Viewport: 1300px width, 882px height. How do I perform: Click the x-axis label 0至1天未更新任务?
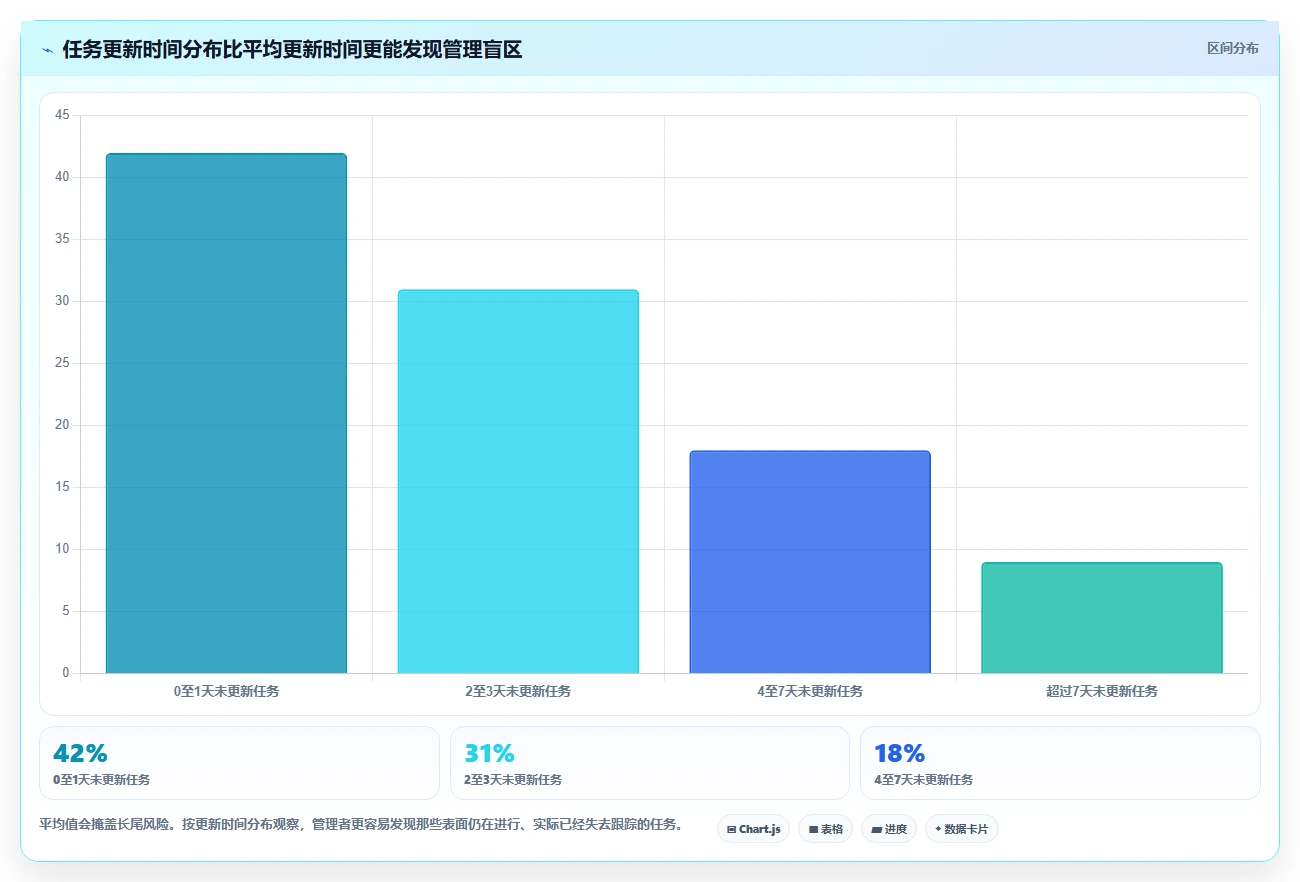pyautogui.click(x=226, y=691)
